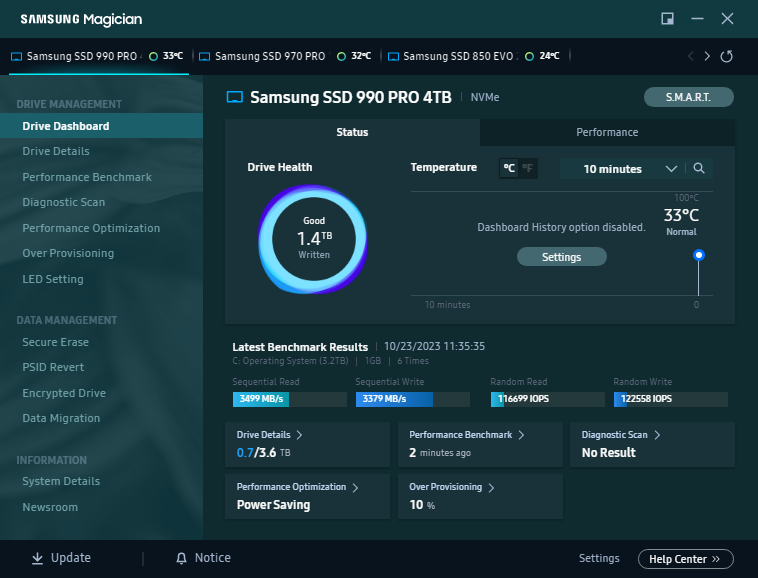Expand the Drive Details card chevron
The height and width of the screenshot is (578, 758).
point(300,435)
